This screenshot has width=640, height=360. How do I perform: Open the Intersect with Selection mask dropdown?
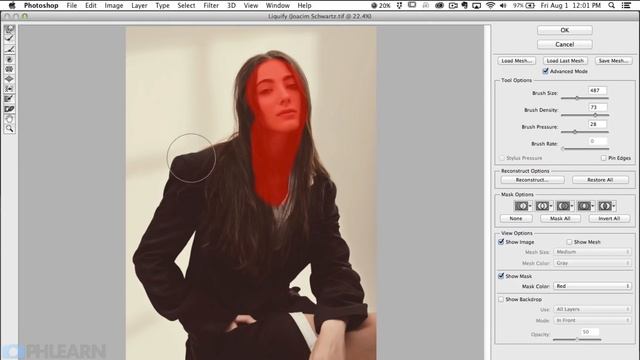point(585,206)
